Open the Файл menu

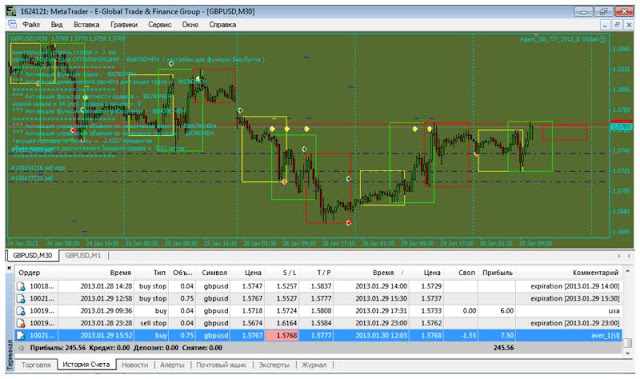pos(31,24)
